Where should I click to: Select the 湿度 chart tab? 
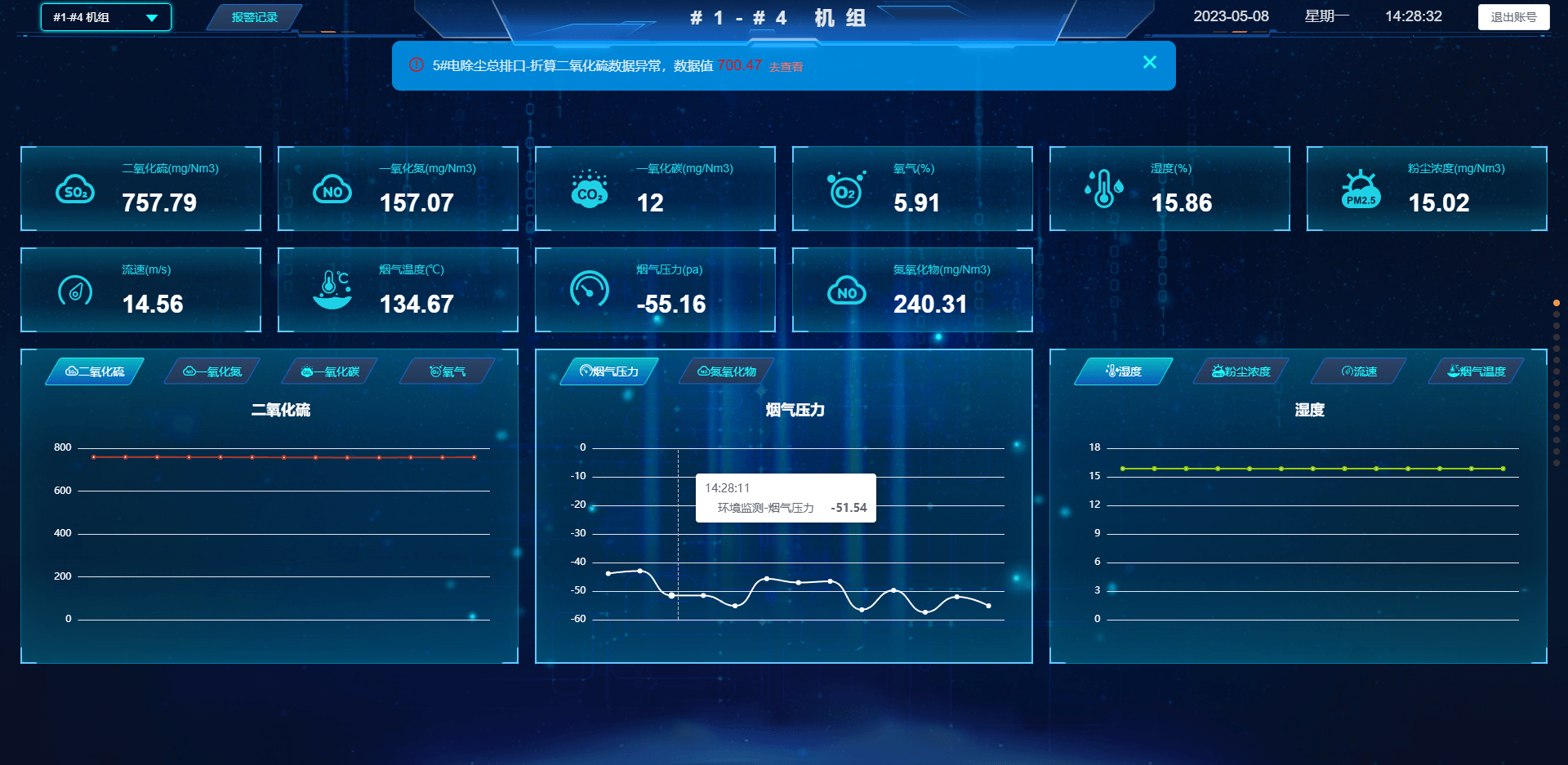click(1124, 371)
